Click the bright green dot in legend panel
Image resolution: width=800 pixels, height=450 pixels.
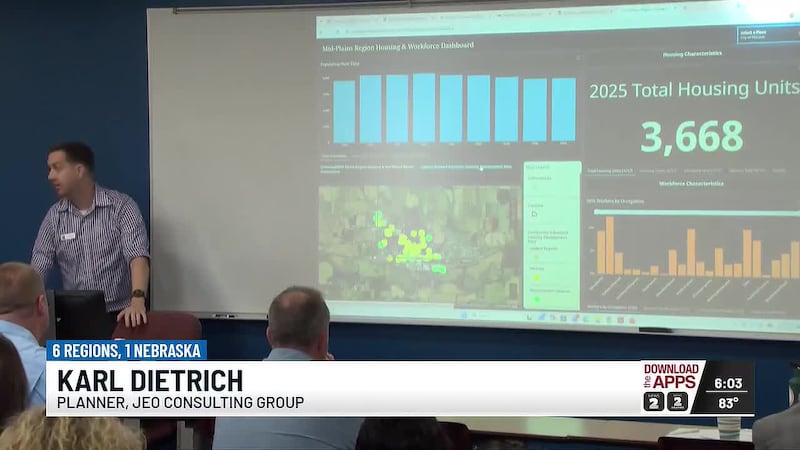[x=537, y=299]
